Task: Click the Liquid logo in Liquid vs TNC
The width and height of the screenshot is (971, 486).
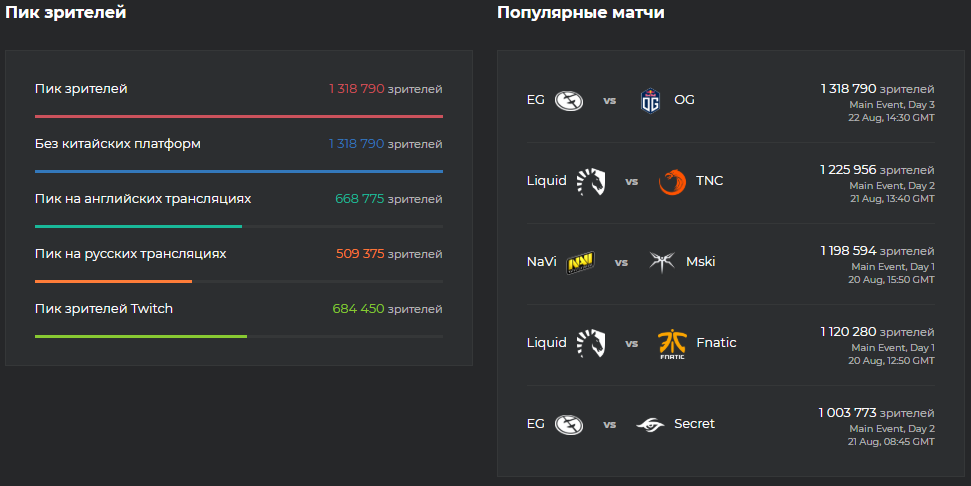Action: (x=591, y=181)
